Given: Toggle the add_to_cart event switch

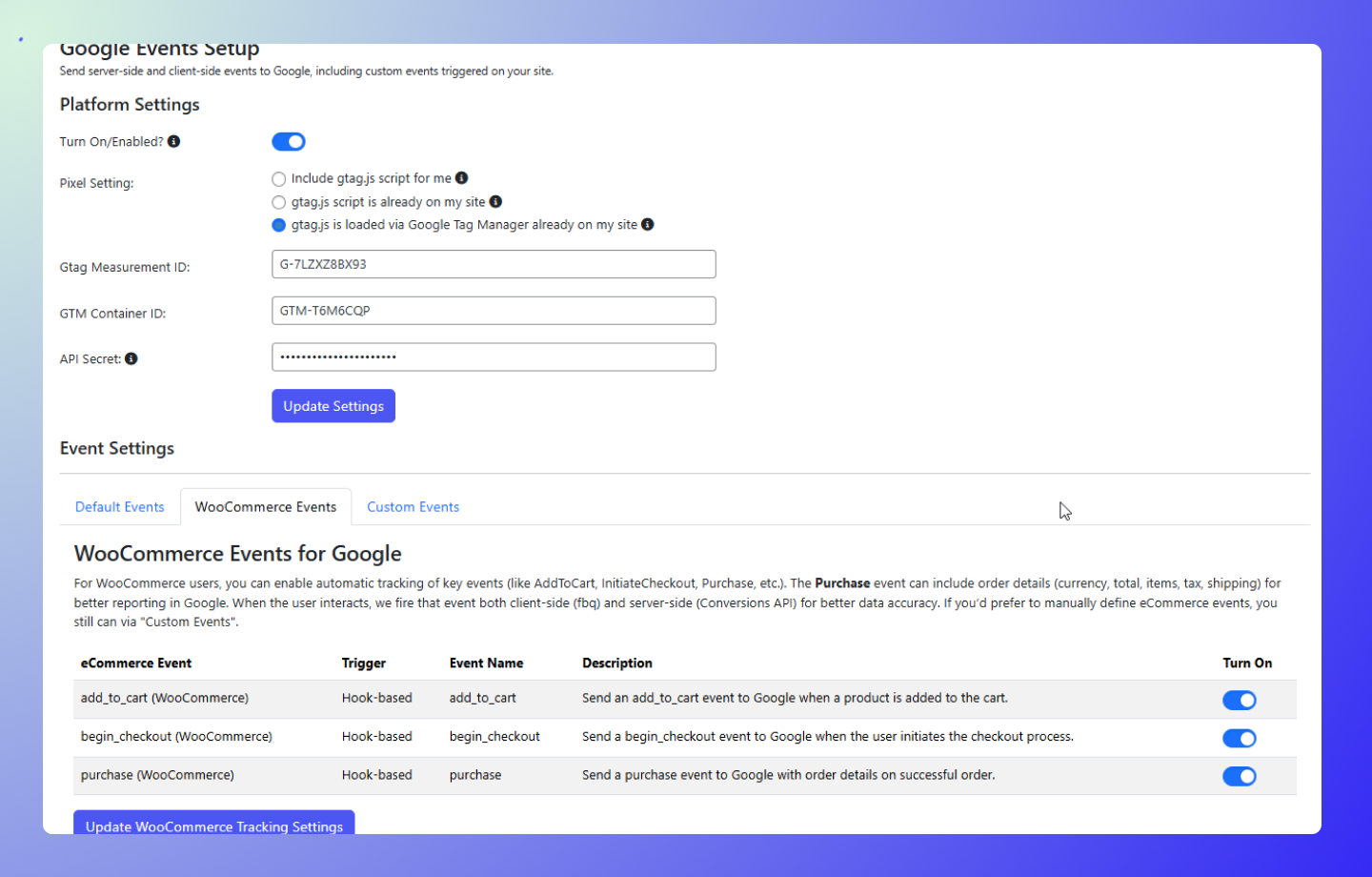Looking at the screenshot, I should click(x=1240, y=700).
